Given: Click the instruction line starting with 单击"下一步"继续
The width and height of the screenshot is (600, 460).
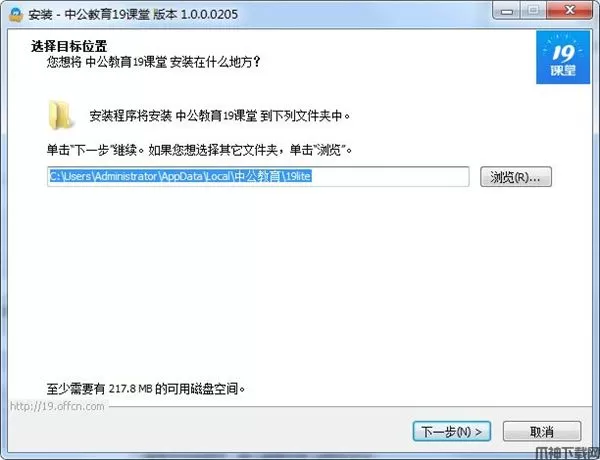Looking at the screenshot, I should click(x=199, y=150).
